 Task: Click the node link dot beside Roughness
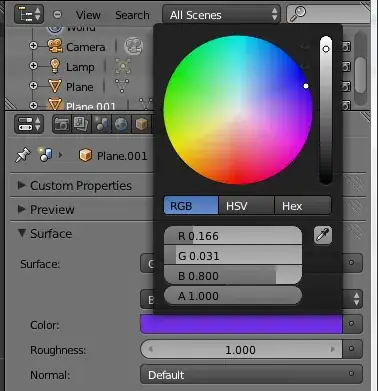(x=351, y=348)
